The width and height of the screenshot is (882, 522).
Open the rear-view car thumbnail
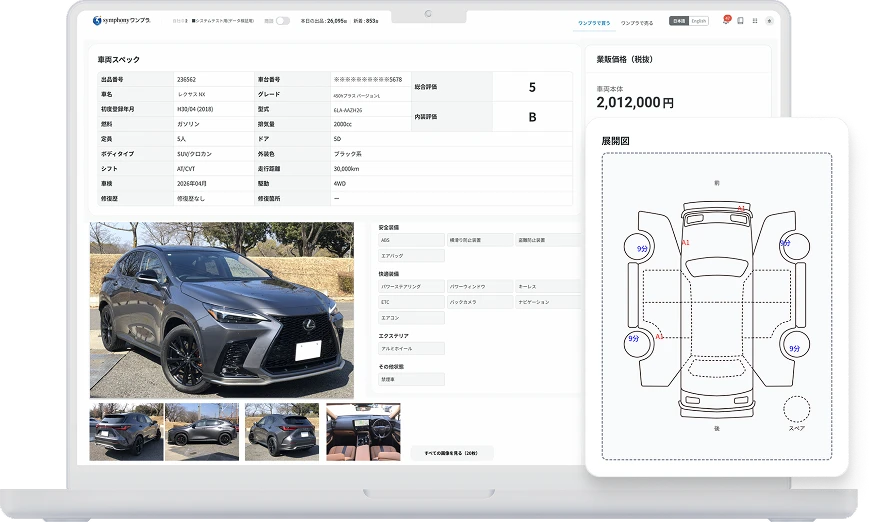point(127,432)
